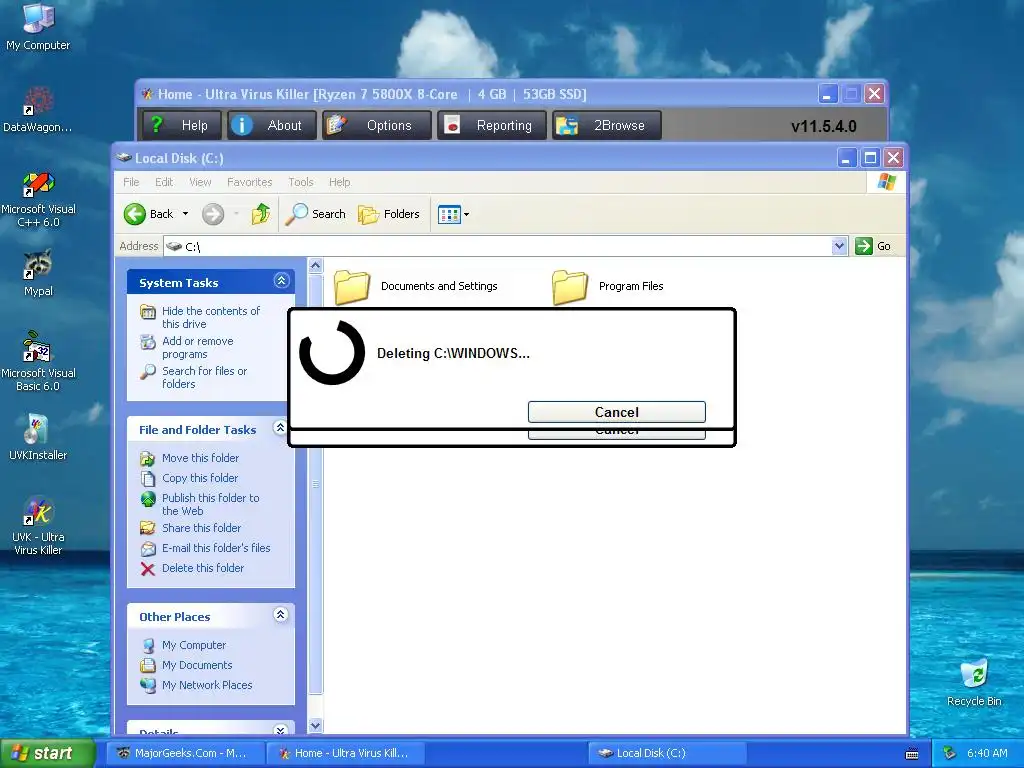Select the Recycle Bin icon

tap(974, 683)
